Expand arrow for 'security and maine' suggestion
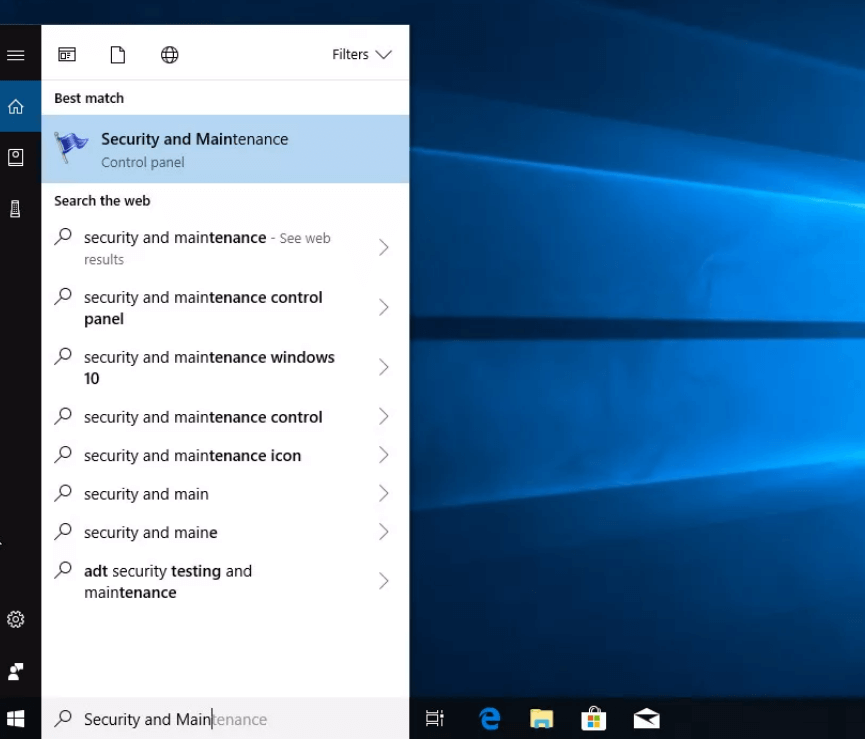The width and height of the screenshot is (865, 740). [x=383, y=532]
